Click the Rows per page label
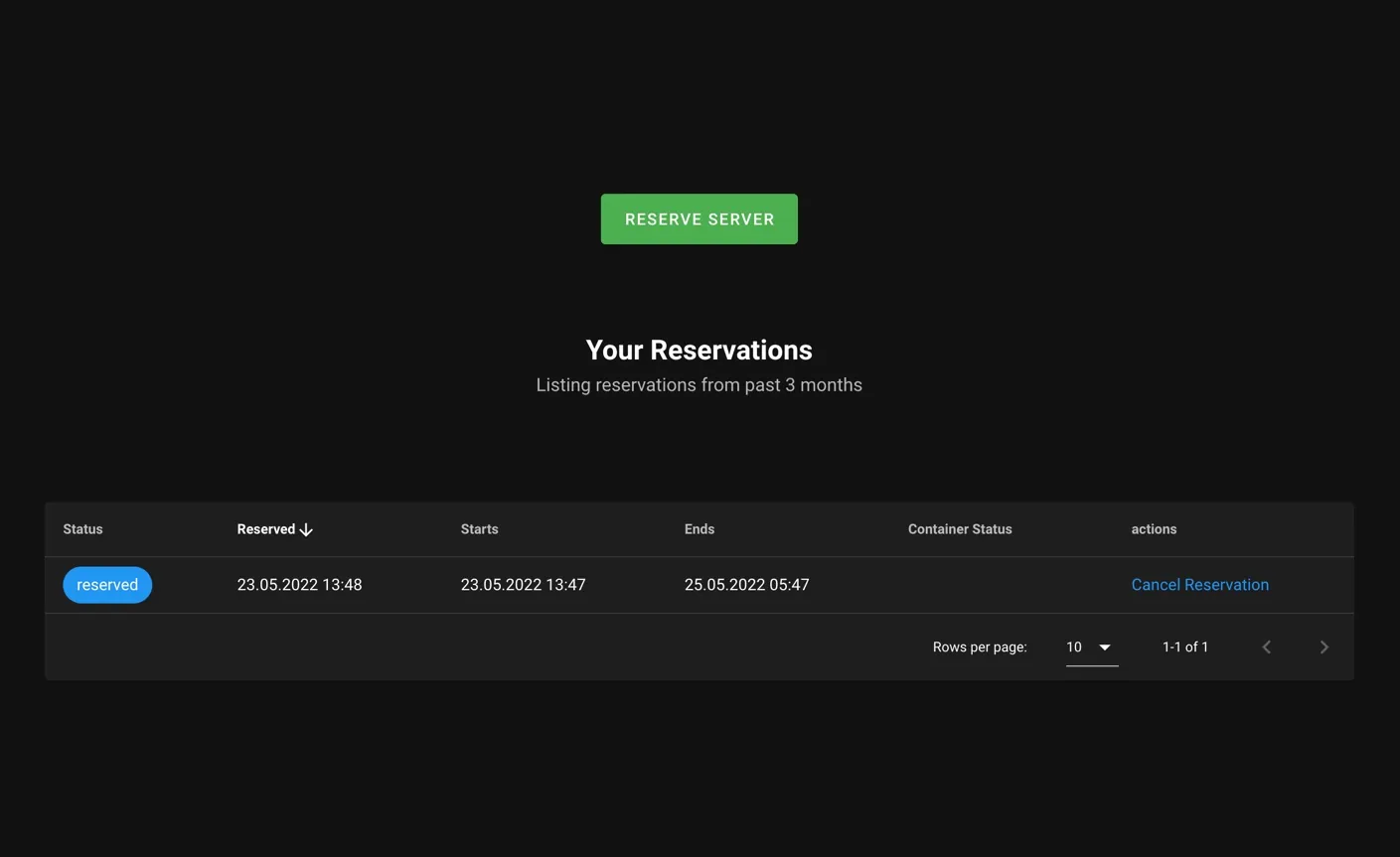The height and width of the screenshot is (857, 1400). click(x=980, y=647)
